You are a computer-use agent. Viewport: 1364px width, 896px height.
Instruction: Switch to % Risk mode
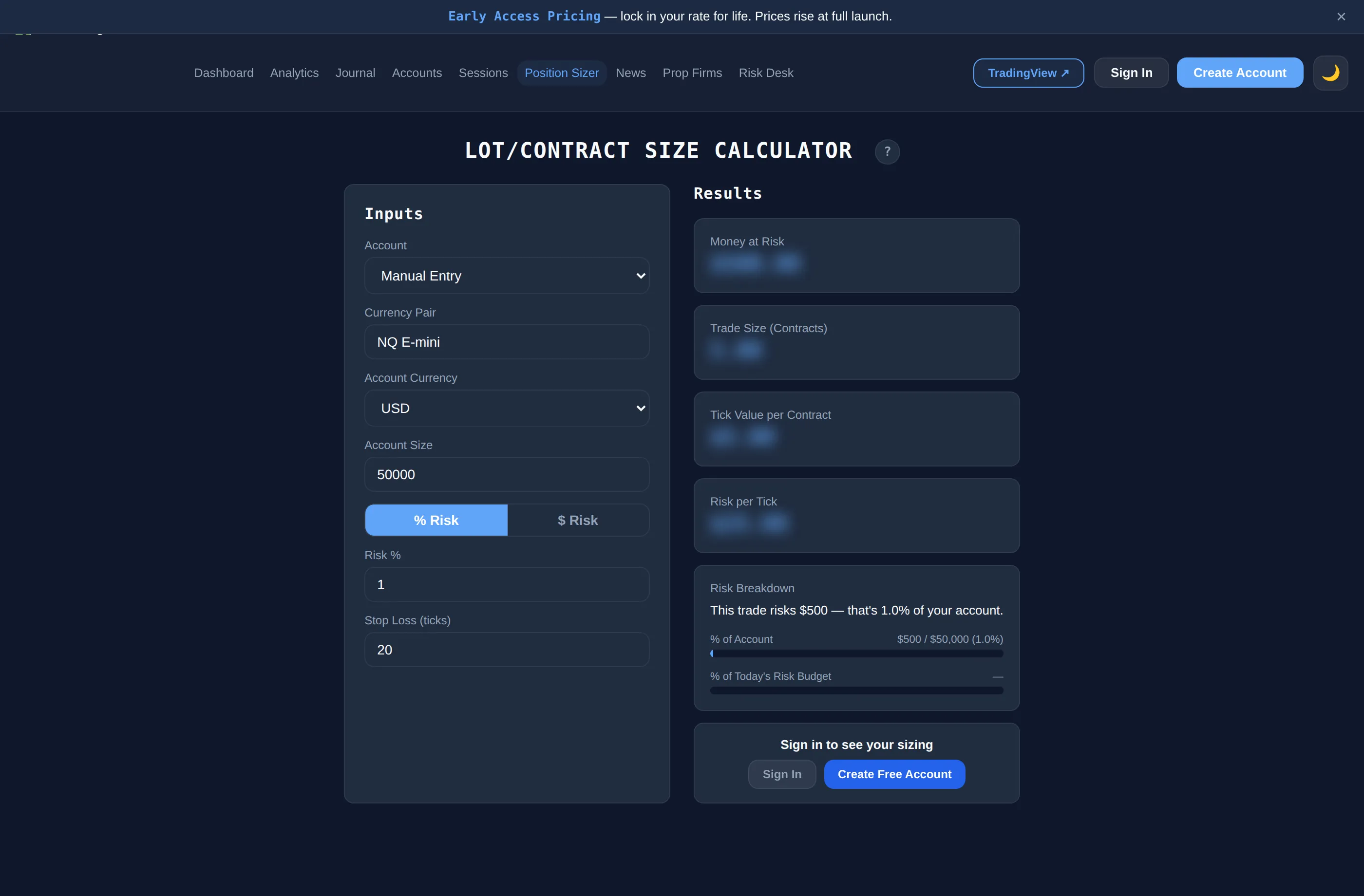436,520
